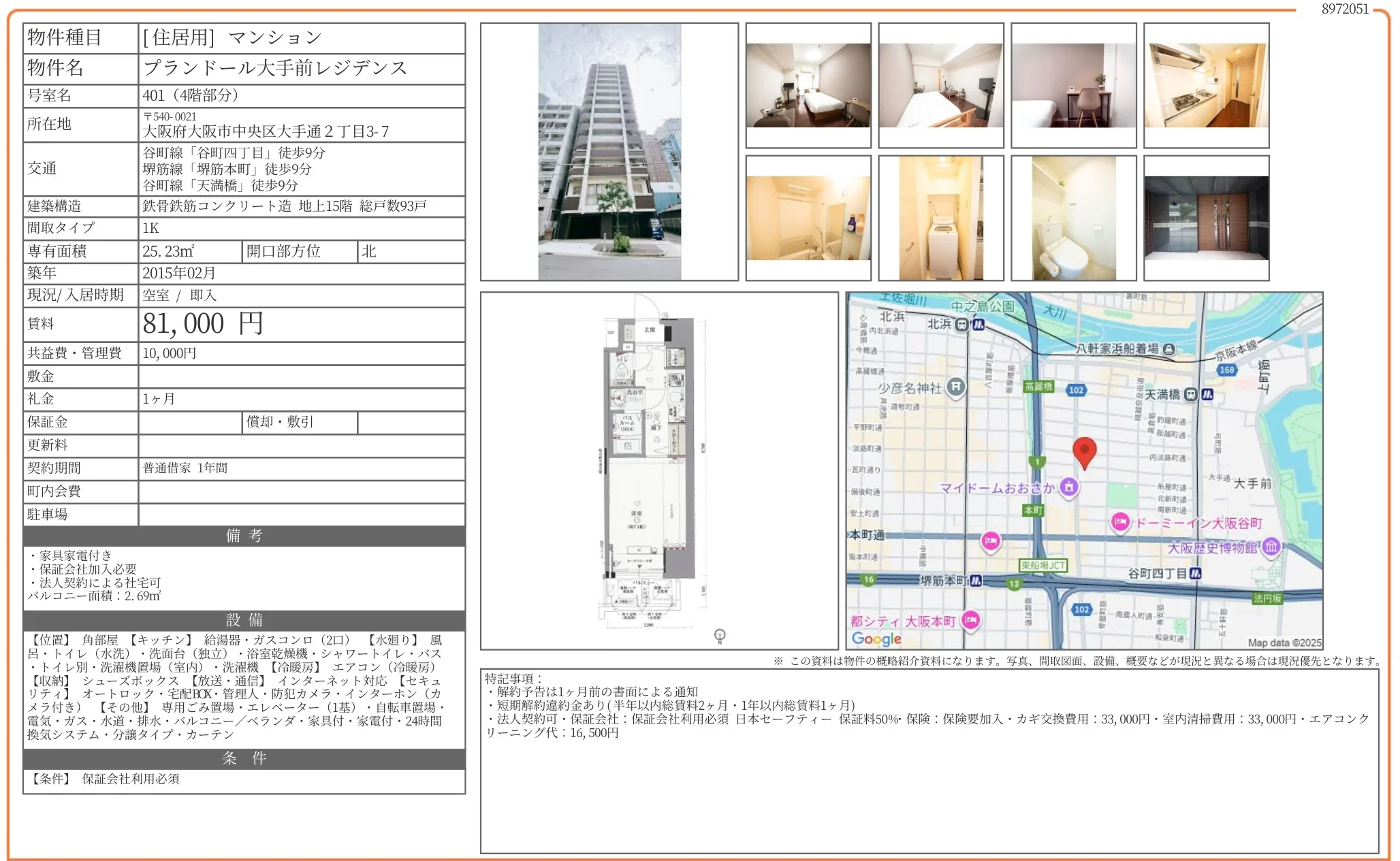Click the Google logo on the map
This screenshot has width=1400, height=861.
pos(876,638)
